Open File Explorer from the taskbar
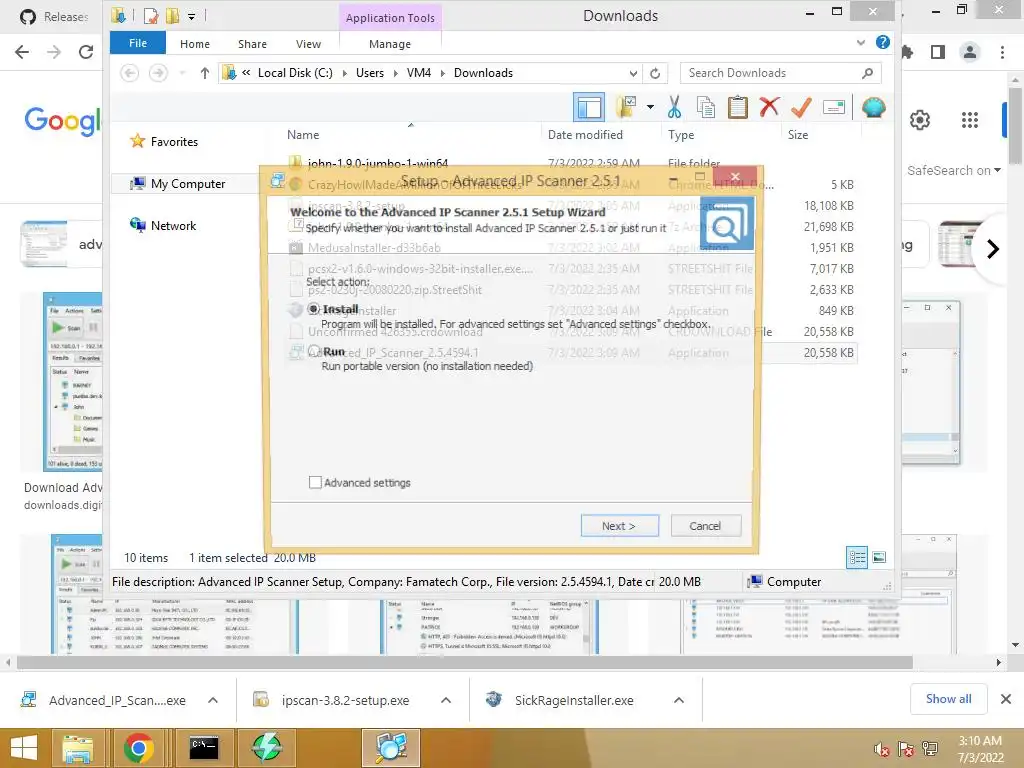The width and height of the screenshot is (1024, 768). [78, 748]
